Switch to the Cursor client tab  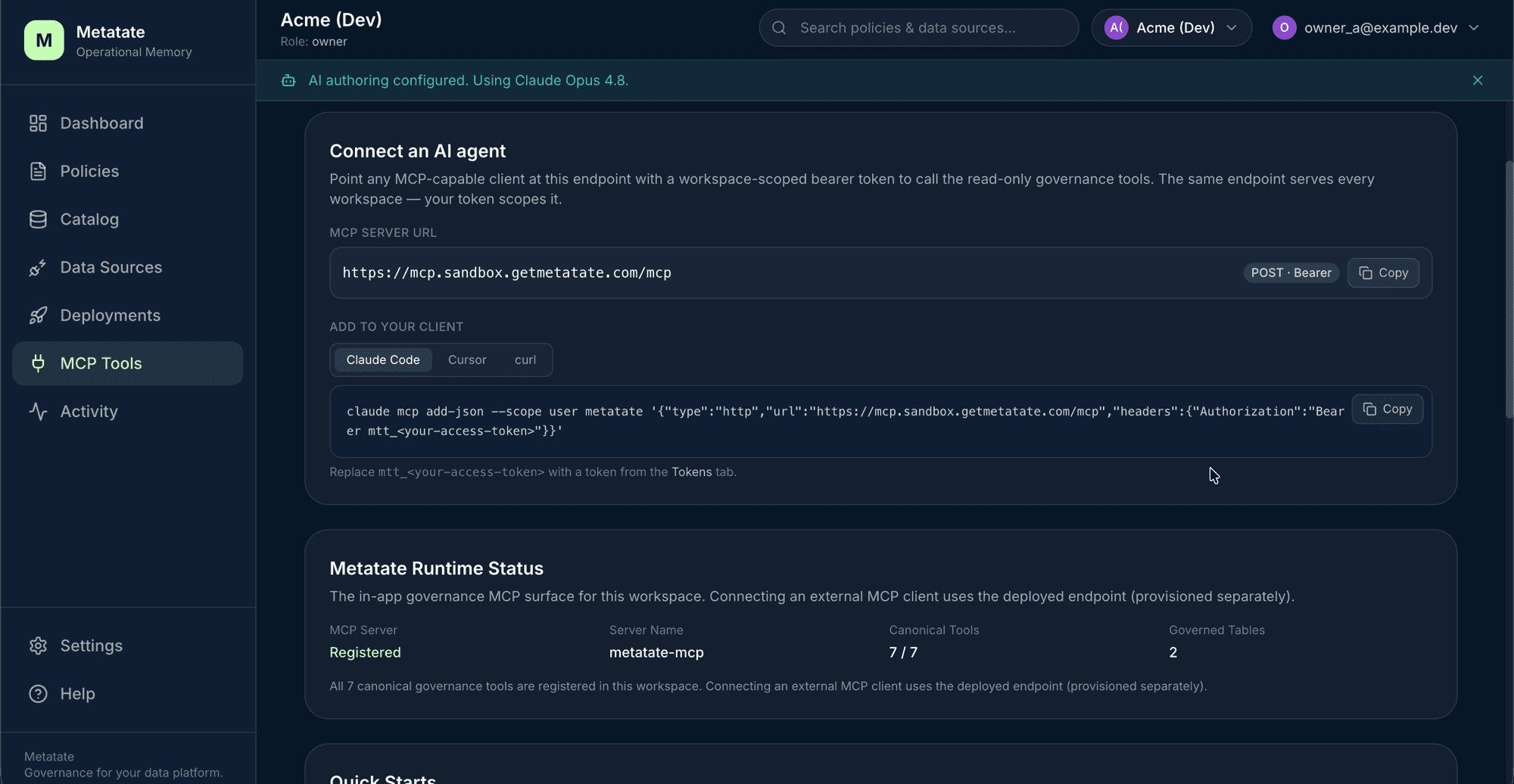pos(467,360)
